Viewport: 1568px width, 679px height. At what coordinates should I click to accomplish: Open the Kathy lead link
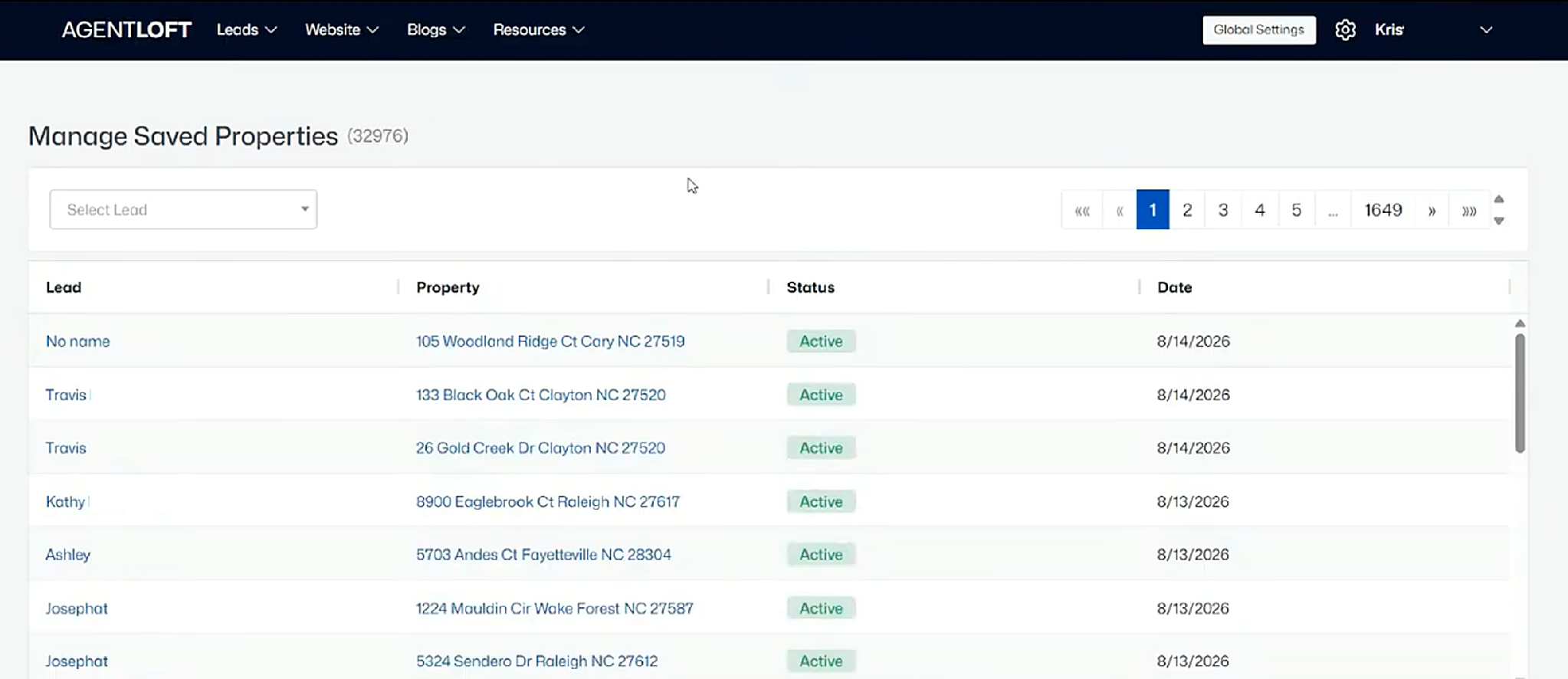tap(65, 501)
